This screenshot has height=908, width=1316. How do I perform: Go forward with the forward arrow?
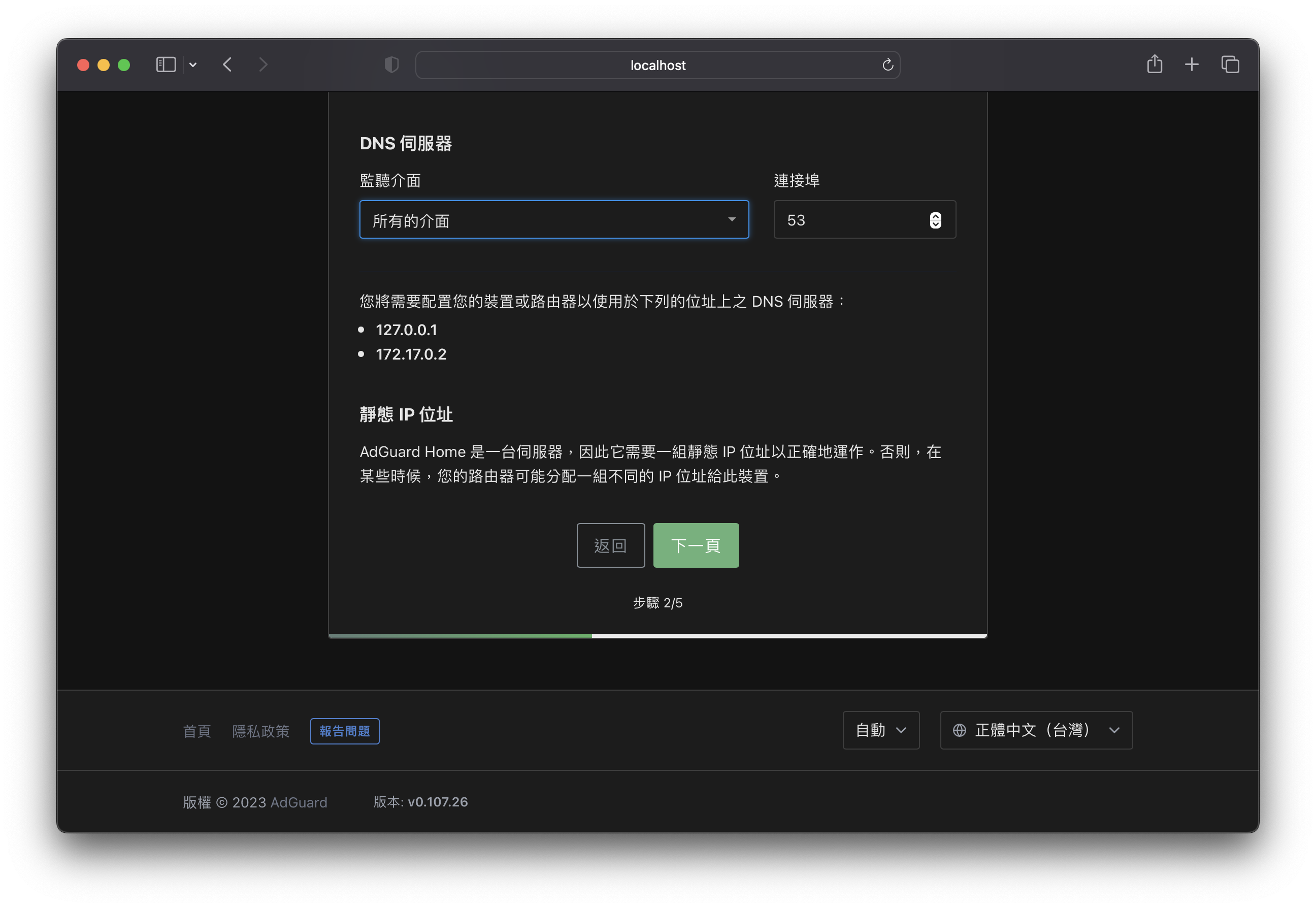pyautogui.click(x=263, y=65)
